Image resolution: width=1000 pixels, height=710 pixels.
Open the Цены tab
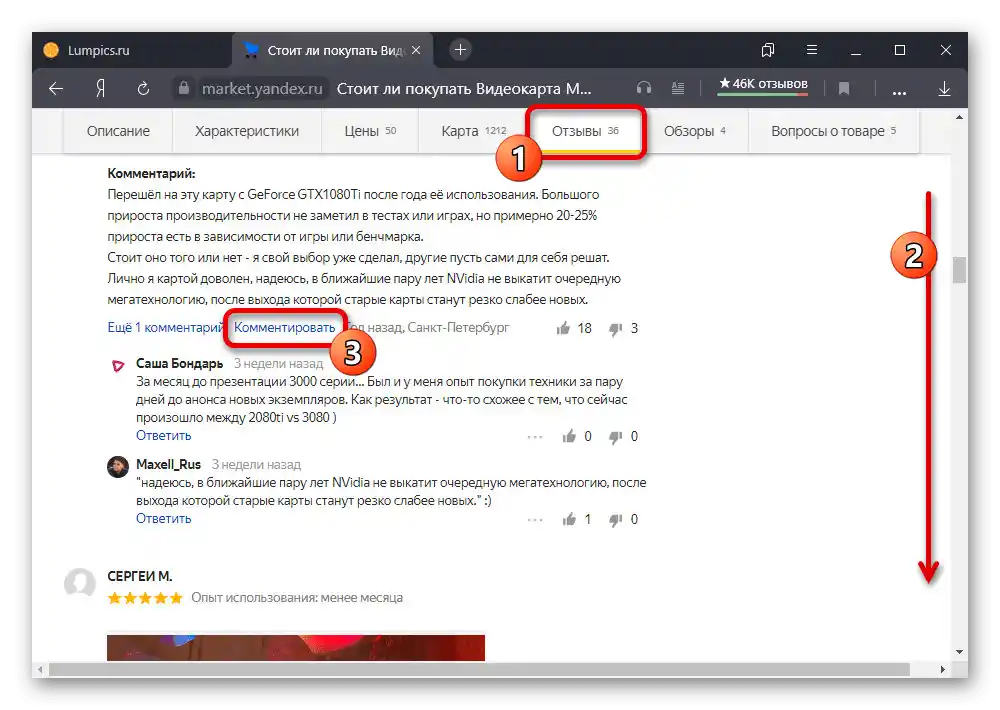[370, 131]
